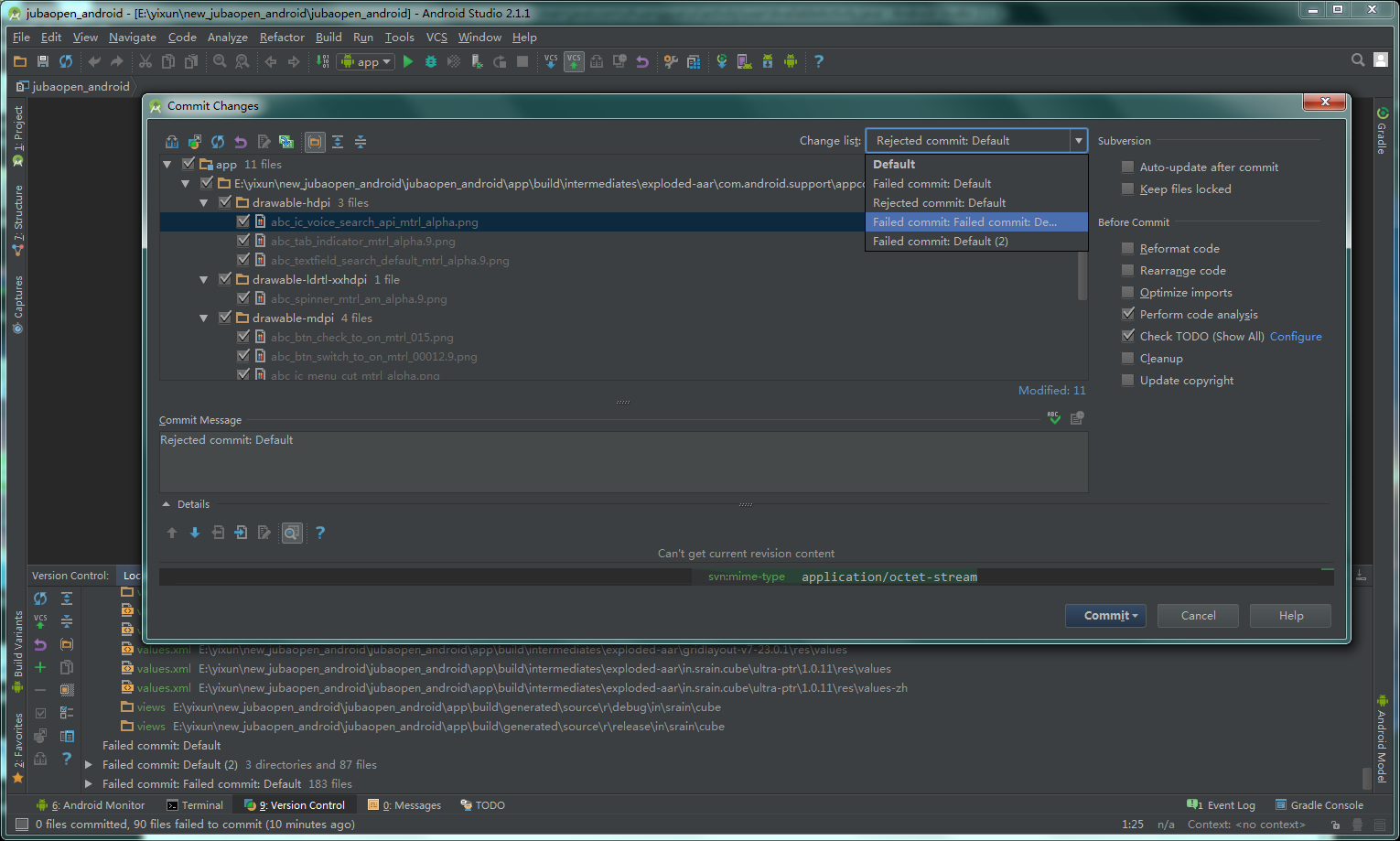The height and width of the screenshot is (841, 1400).
Task: Open the Android Monitor tab
Action: pos(91,805)
